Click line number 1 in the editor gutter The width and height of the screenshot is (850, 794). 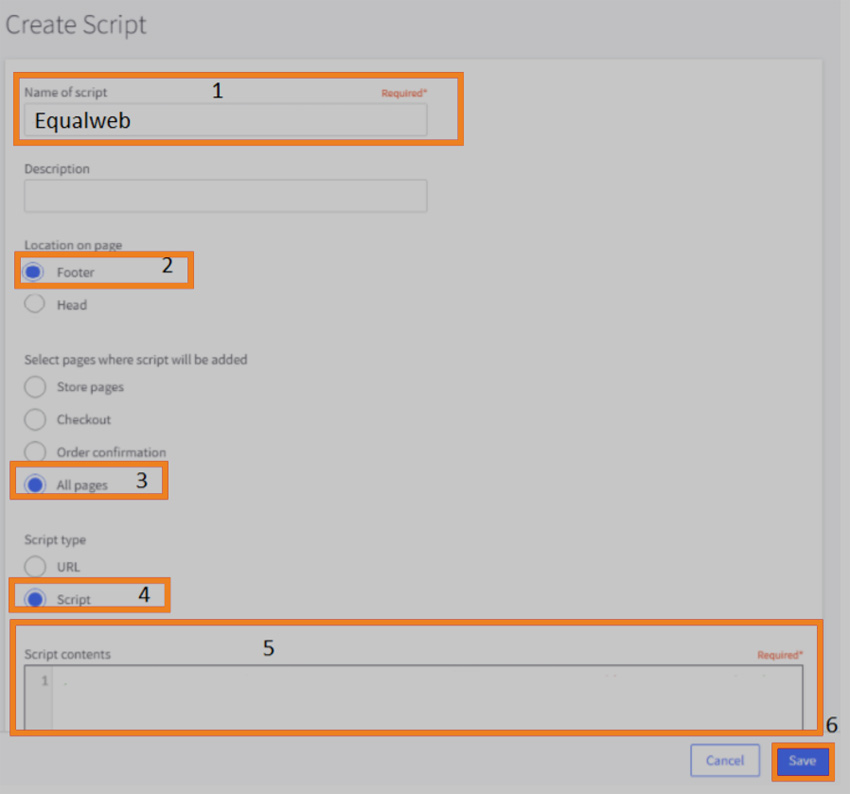[x=44, y=681]
